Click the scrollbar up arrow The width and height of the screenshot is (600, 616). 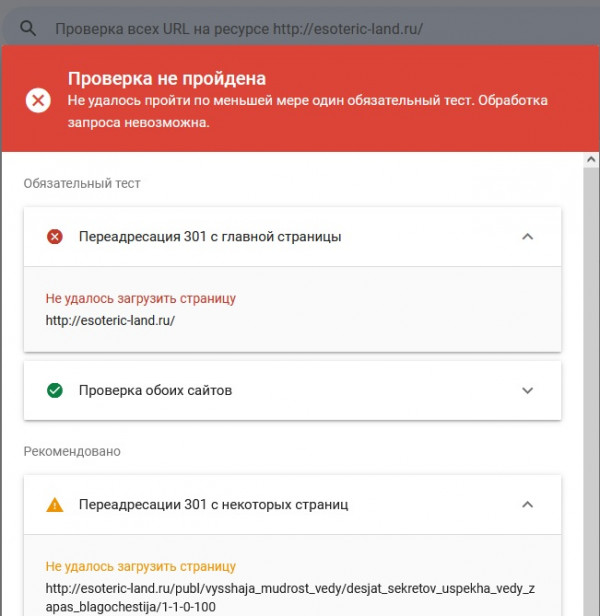(591, 160)
